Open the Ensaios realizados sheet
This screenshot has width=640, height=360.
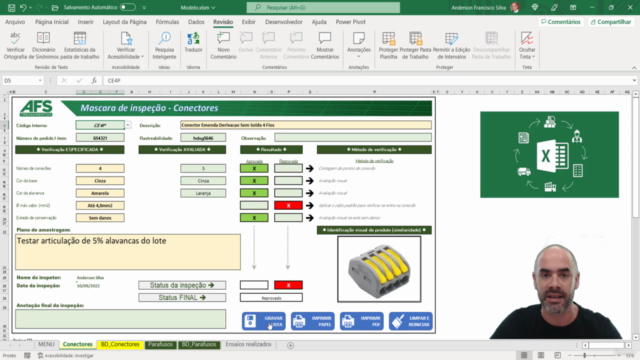click(x=248, y=344)
